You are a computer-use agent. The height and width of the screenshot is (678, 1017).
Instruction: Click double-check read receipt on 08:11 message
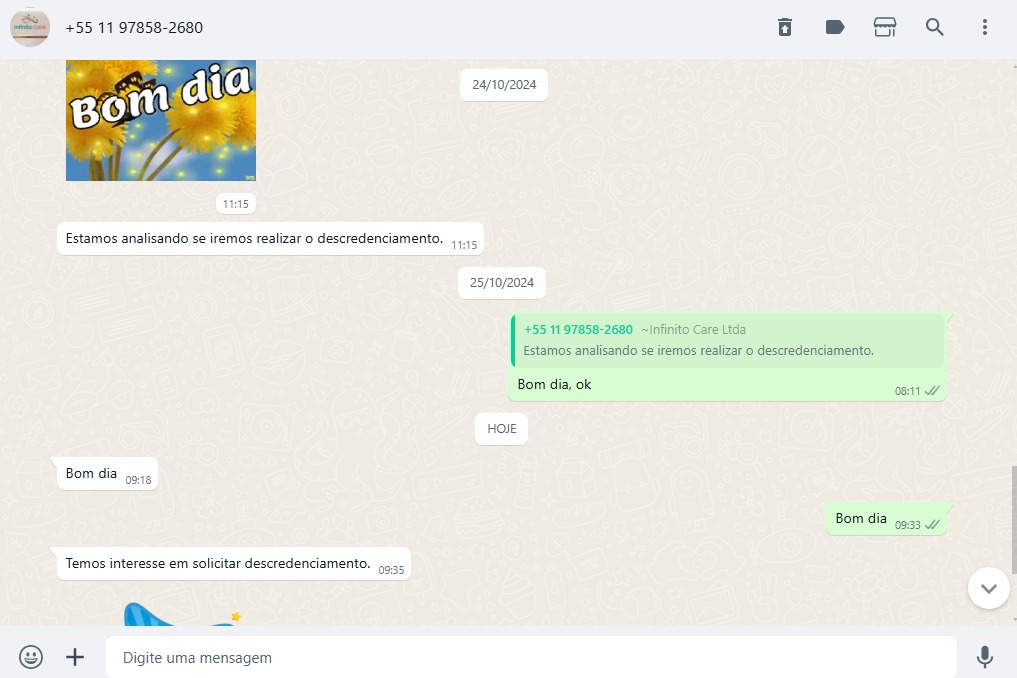pos(932,391)
